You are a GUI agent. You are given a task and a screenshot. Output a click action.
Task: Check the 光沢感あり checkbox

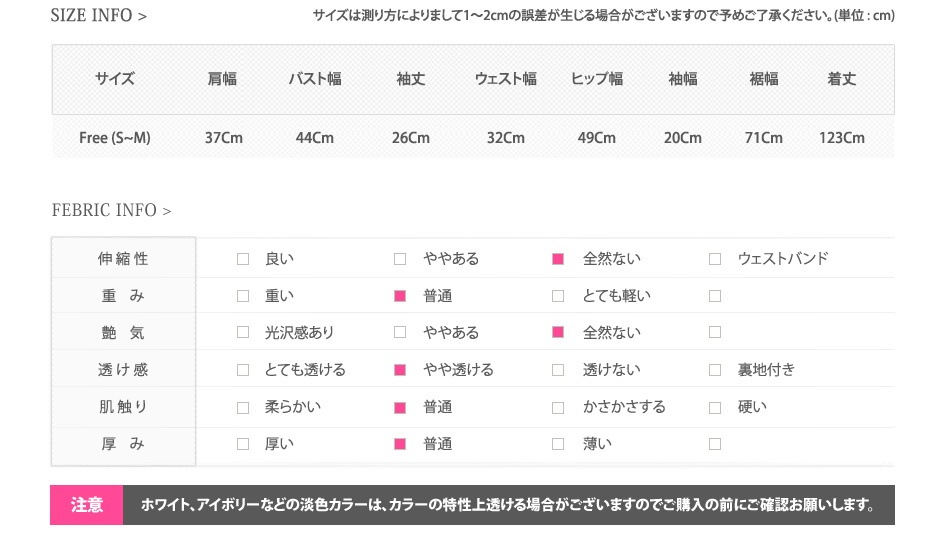(x=242, y=333)
